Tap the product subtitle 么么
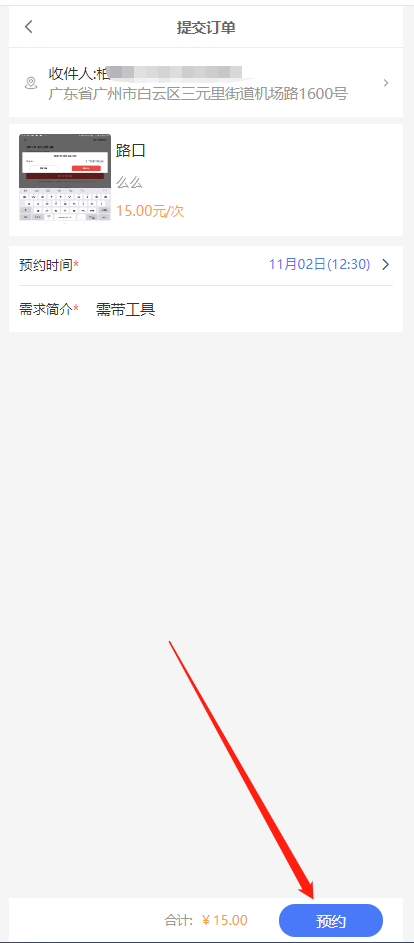Viewport: 414px width, 943px height. click(x=129, y=182)
